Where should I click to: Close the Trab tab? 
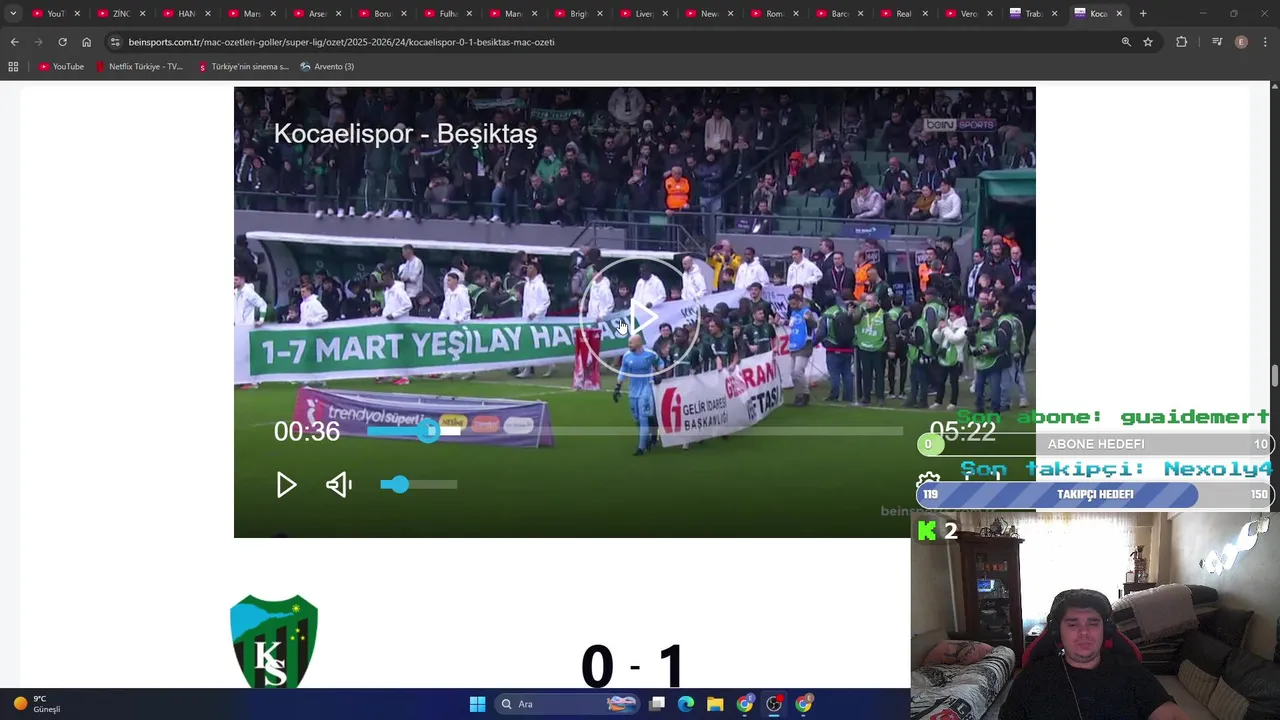click(x=1054, y=13)
